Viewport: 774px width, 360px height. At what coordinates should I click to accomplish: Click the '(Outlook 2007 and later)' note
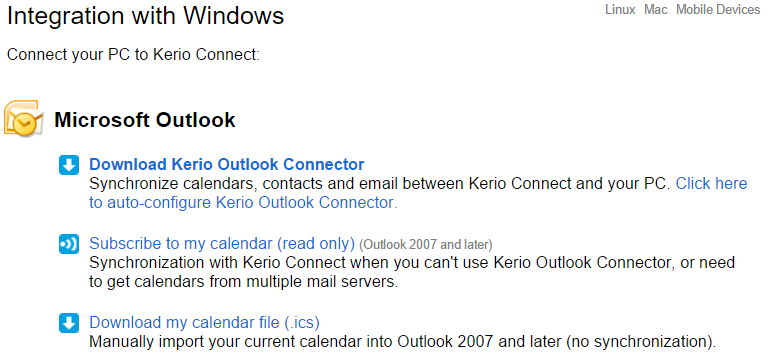(x=426, y=244)
